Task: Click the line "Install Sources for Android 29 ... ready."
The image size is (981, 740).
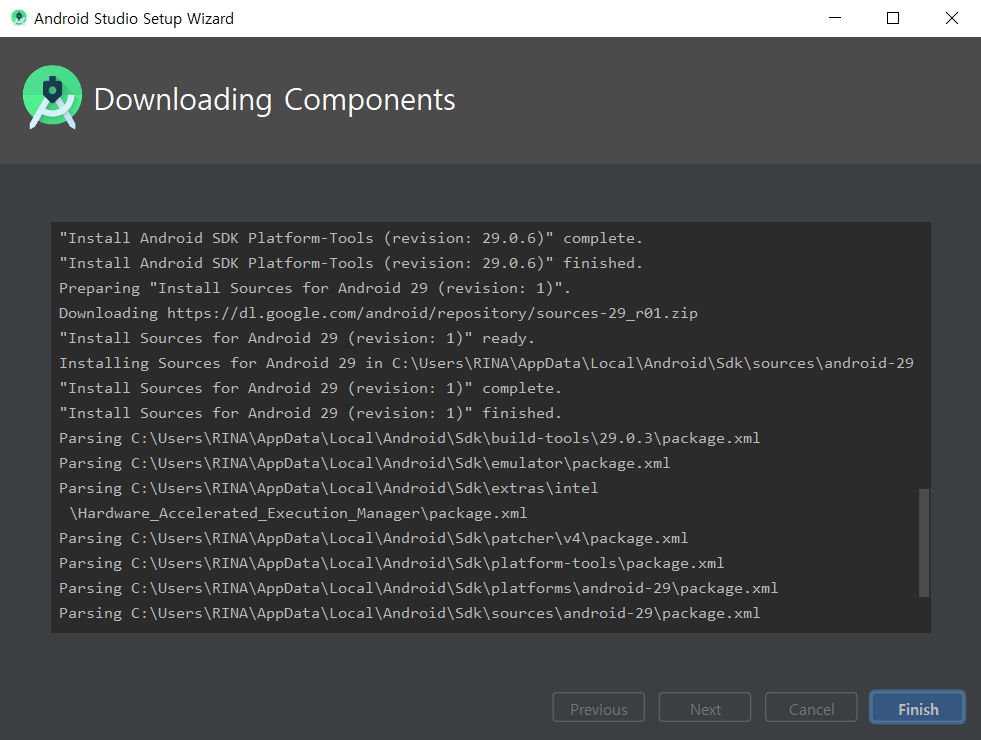Action: pyautogui.click(x=297, y=338)
